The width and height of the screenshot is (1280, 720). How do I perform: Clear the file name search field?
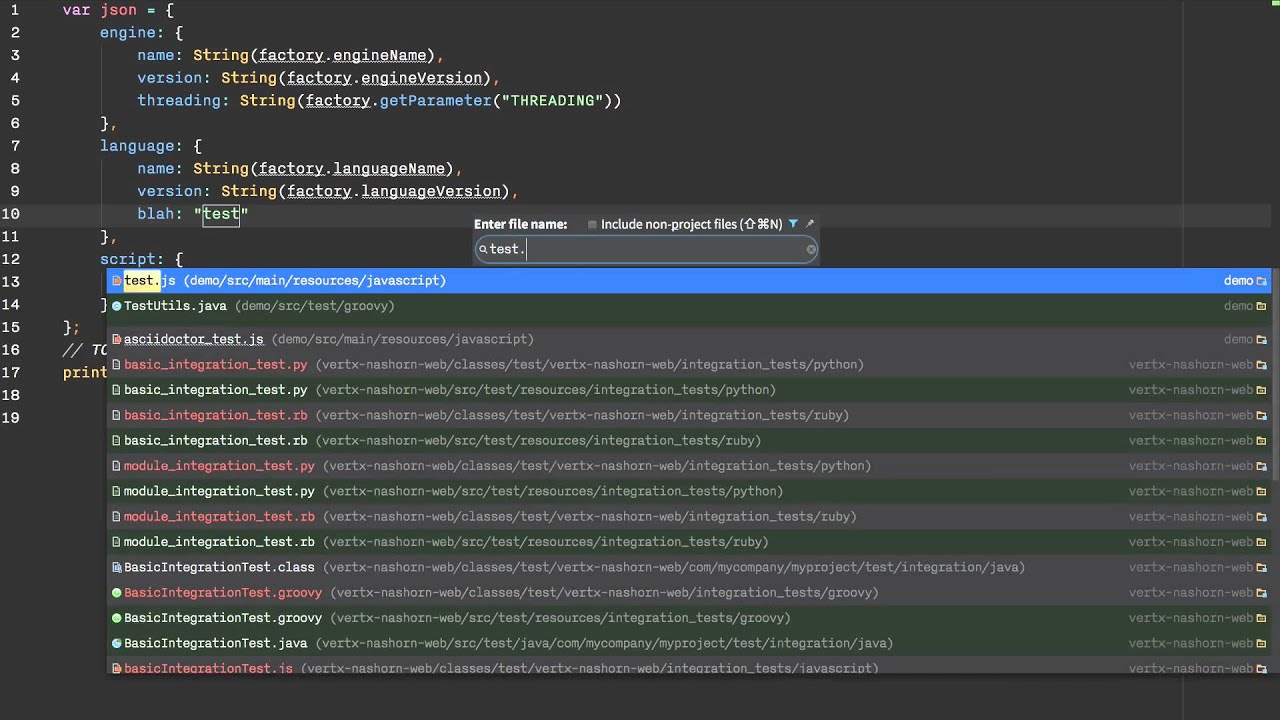tap(811, 249)
